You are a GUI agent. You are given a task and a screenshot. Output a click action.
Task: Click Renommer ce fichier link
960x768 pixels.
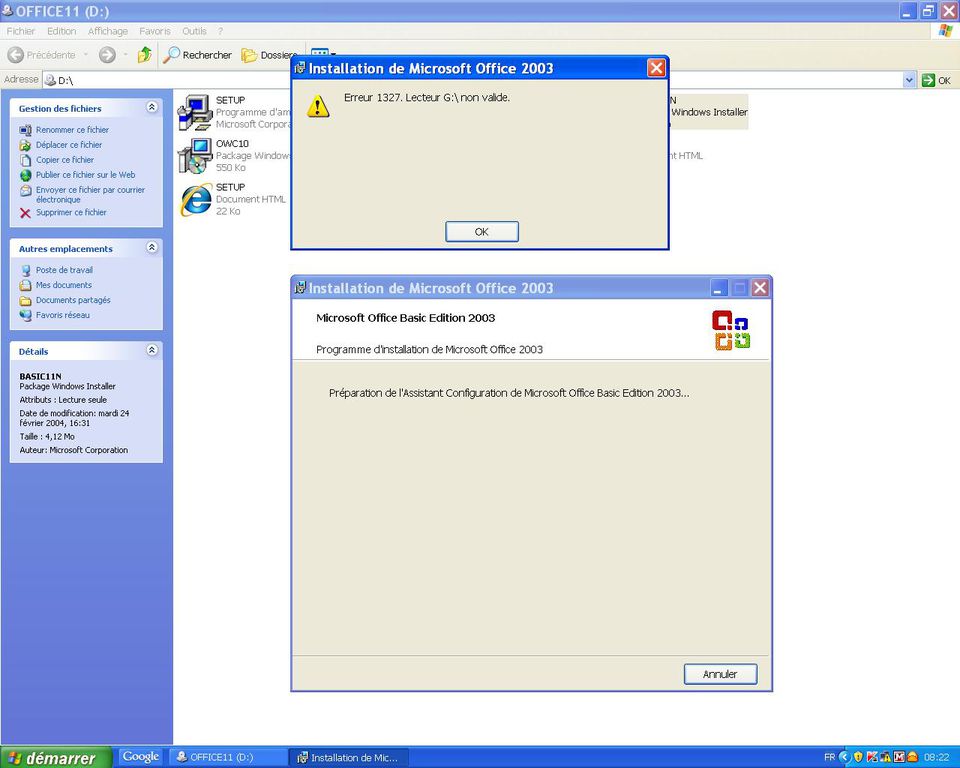[x=72, y=130]
